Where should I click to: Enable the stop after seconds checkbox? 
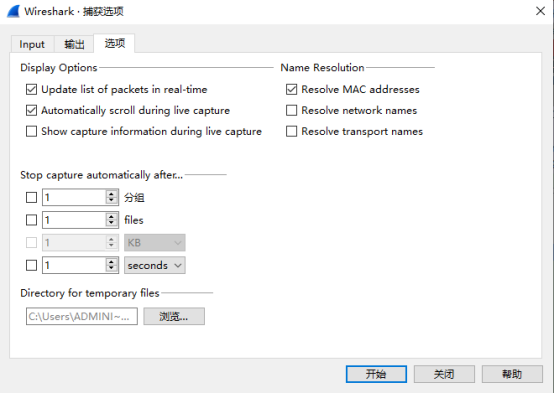click(x=31, y=265)
